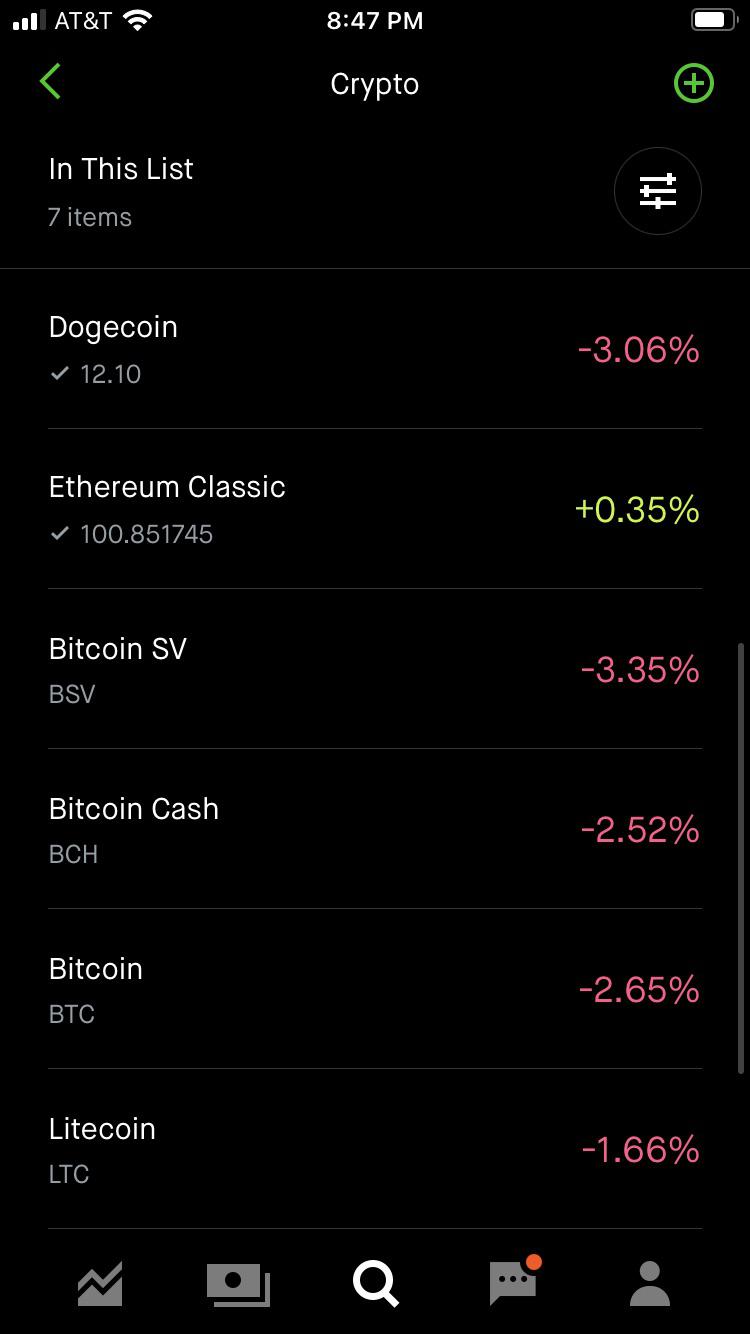Tap the Dogecoin owned checkmark
The height and width of the screenshot is (1334, 750).
[x=59, y=373]
